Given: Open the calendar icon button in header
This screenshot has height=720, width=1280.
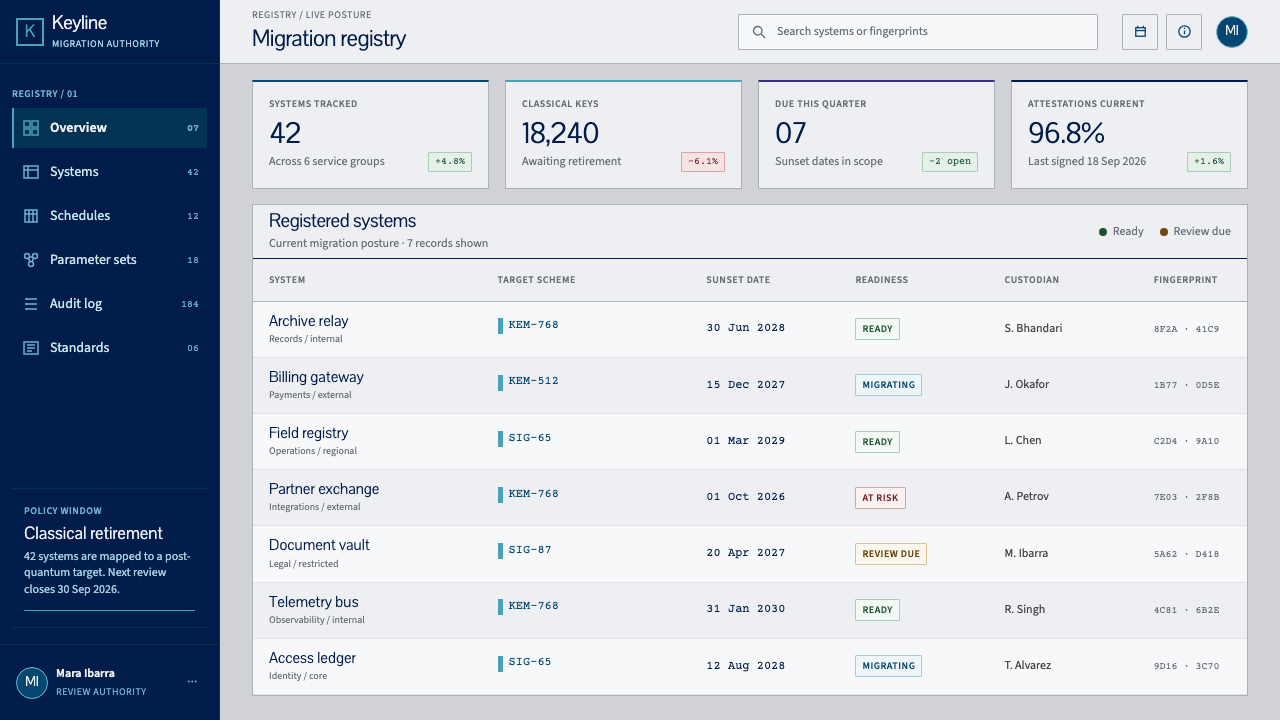Looking at the screenshot, I should 1140,32.
